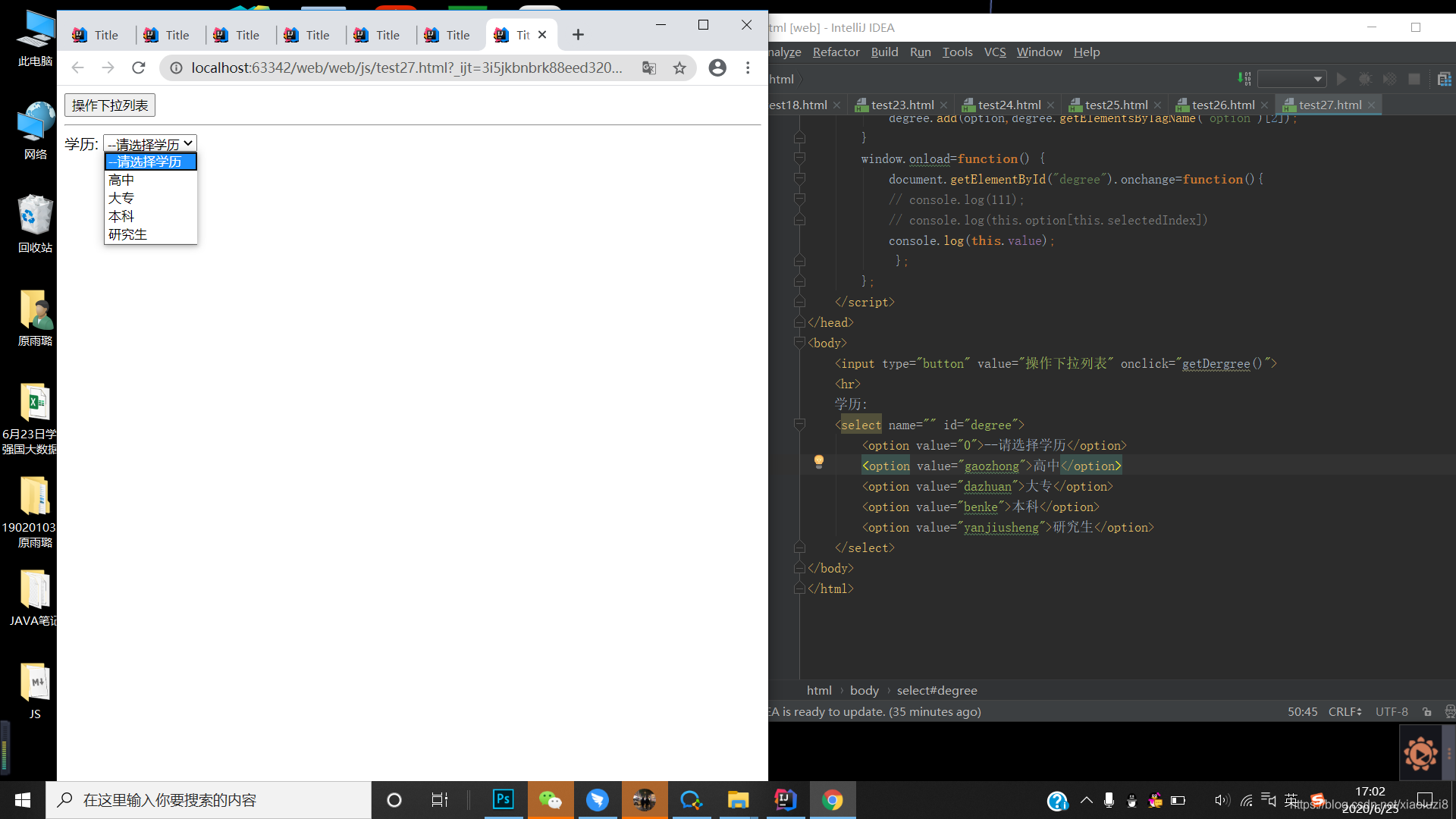Open Chrome profile avatar
Screen dimensions: 1456x819
[717, 67]
